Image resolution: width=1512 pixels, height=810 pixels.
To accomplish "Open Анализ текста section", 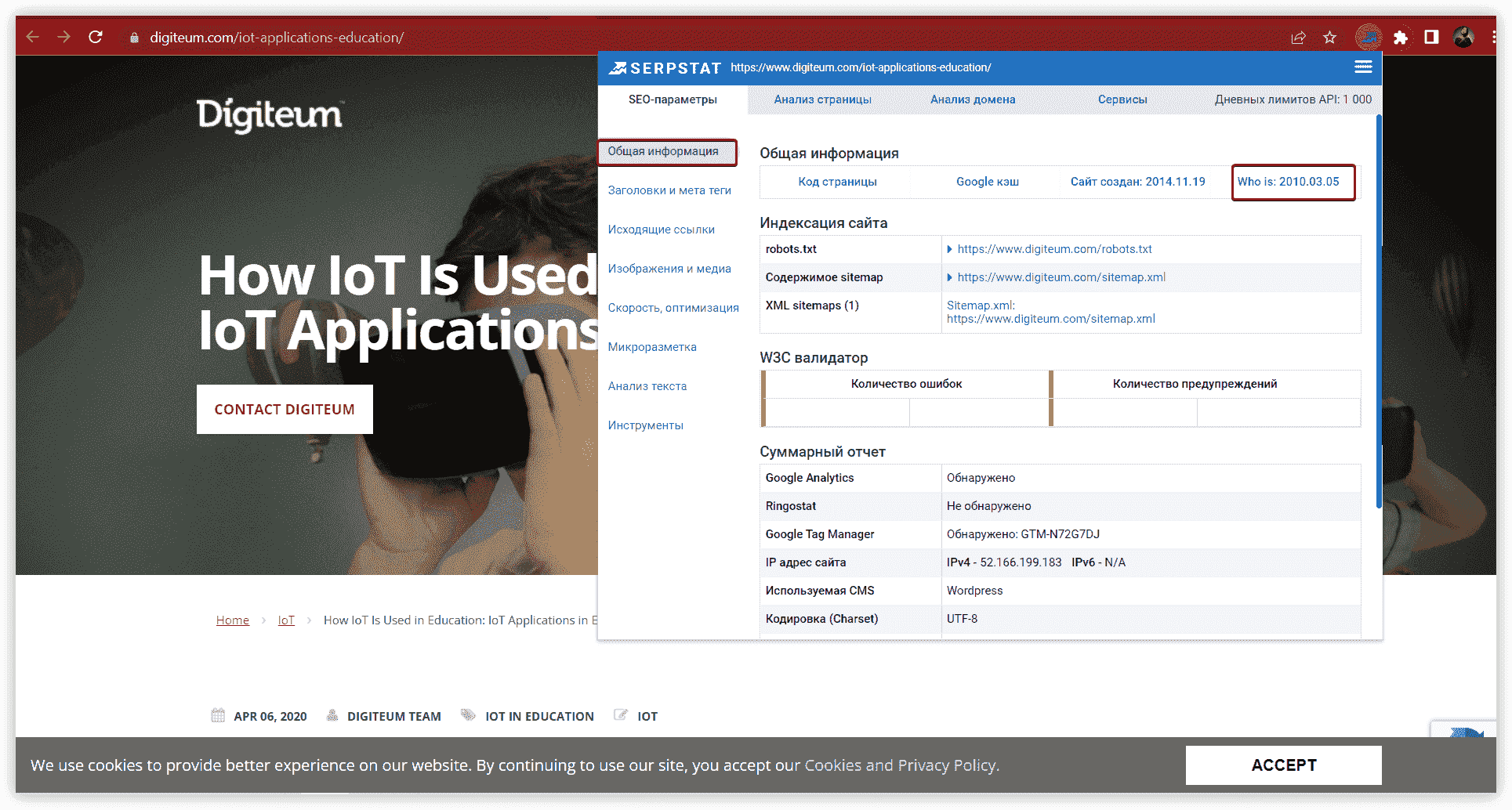I will 647,386.
